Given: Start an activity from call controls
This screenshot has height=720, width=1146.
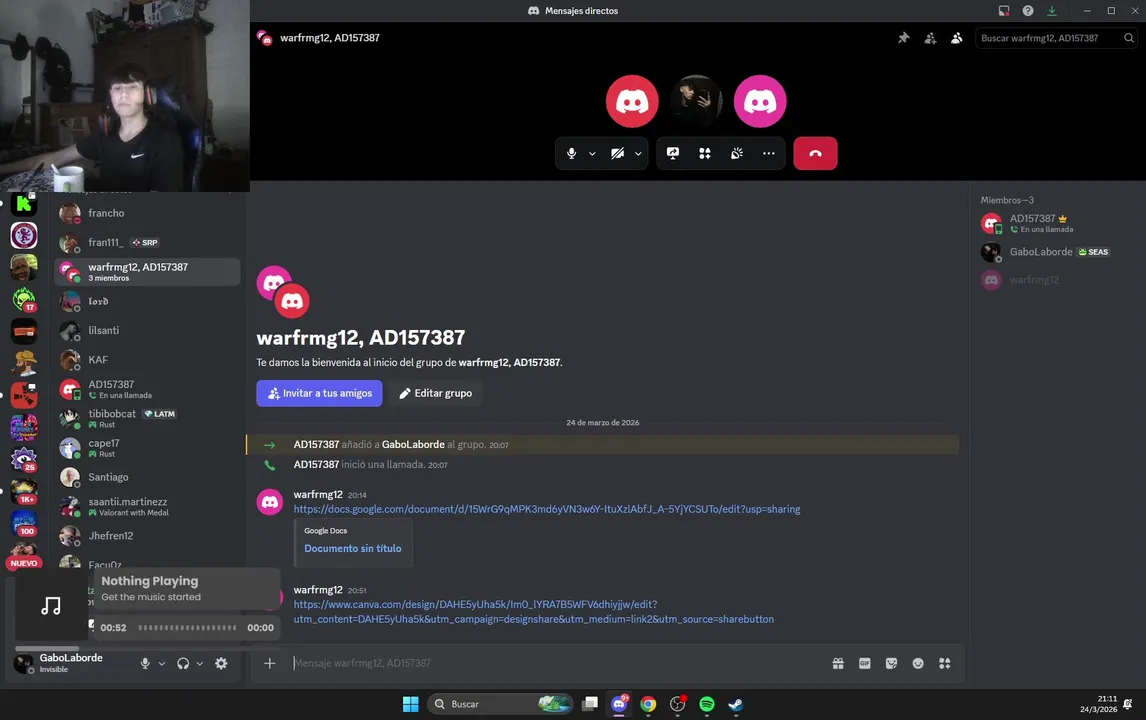Looking at the screenshot, I should pyautogui.click(x=705, y=154).
